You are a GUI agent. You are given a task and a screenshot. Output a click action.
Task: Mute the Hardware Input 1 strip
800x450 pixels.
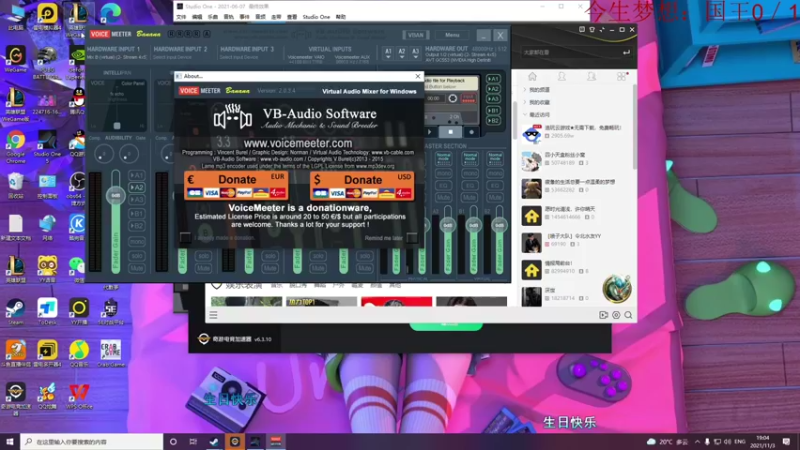[x=137, y=268]
